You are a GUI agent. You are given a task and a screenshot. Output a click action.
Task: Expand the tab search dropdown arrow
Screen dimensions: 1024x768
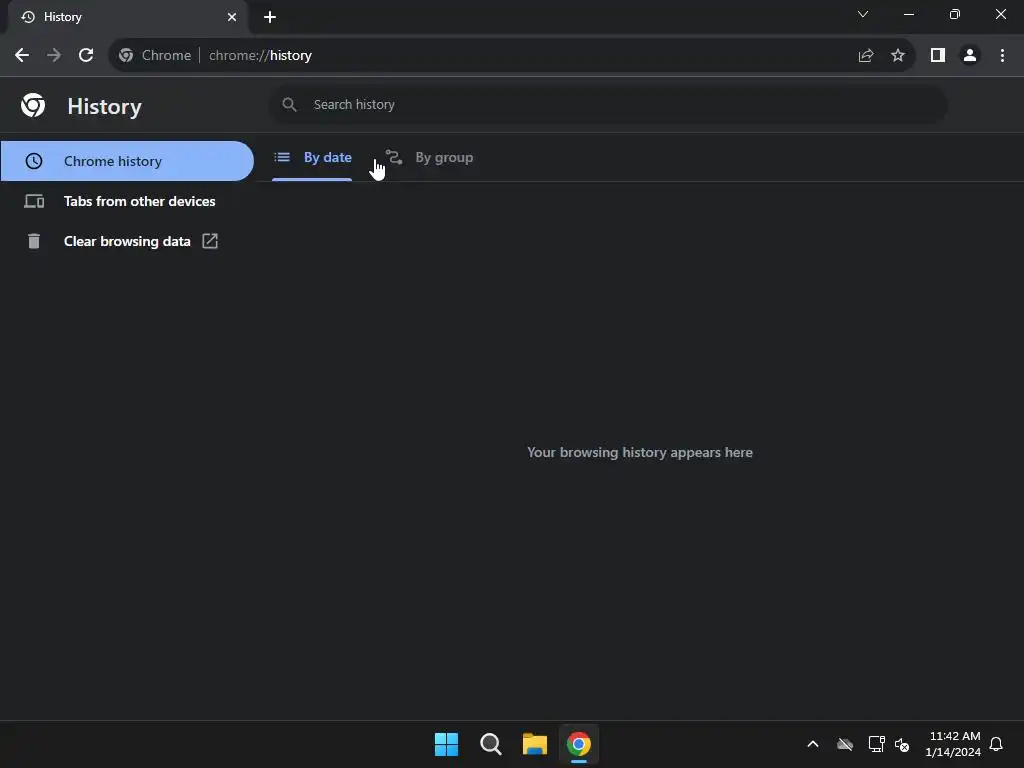tap(863, 14)
